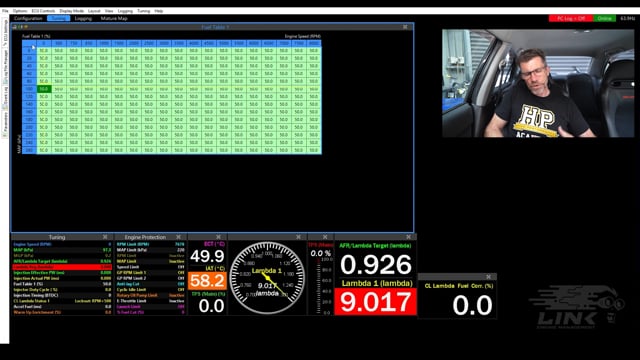Select Warm Up Enrichment row

pos(62,312)
